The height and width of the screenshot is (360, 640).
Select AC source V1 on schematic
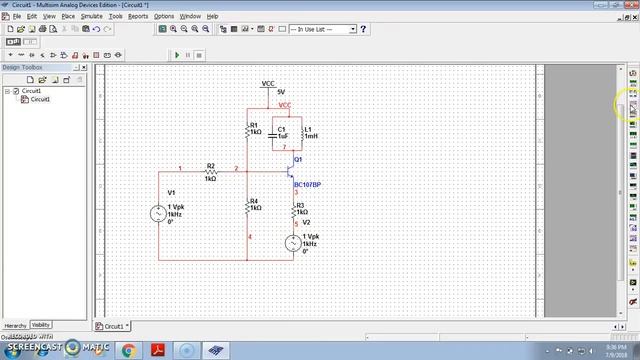click(x=158, y=214)
